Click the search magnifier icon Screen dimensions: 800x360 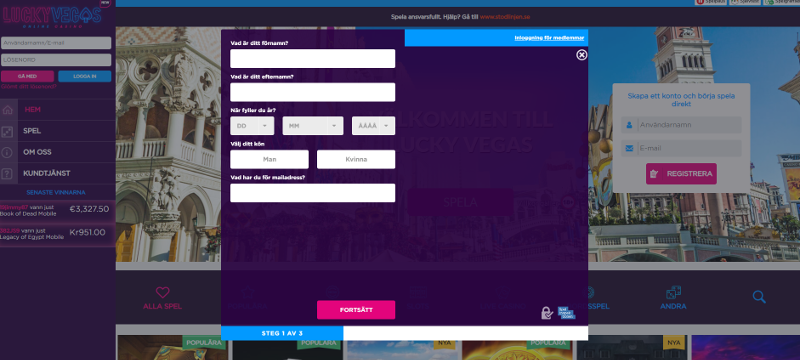click(x=759, y=297)
